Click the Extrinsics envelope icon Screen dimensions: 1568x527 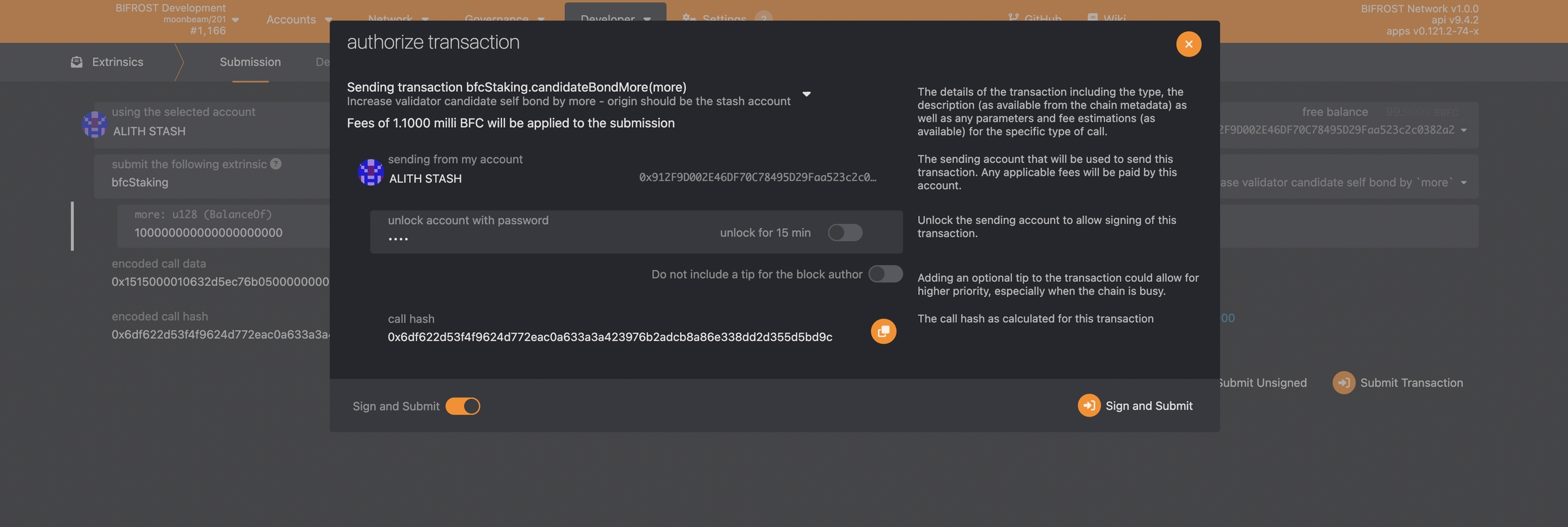point(77,62)
